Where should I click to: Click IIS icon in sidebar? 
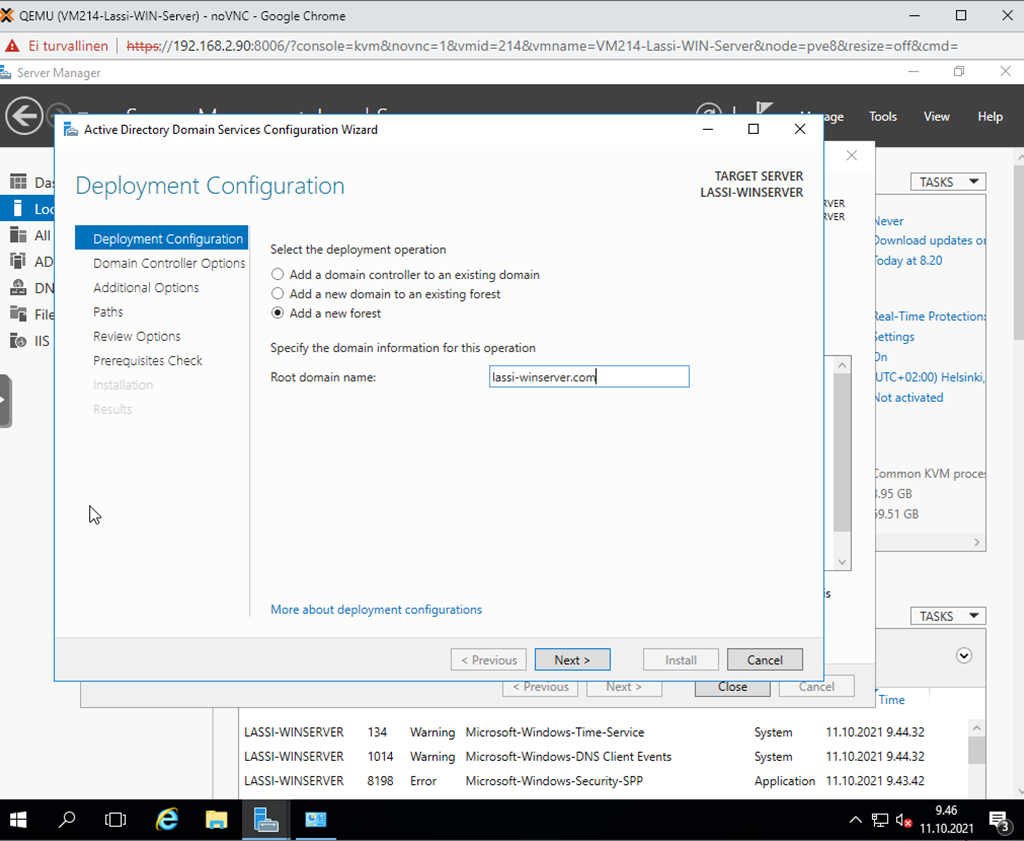click(18, 340)
